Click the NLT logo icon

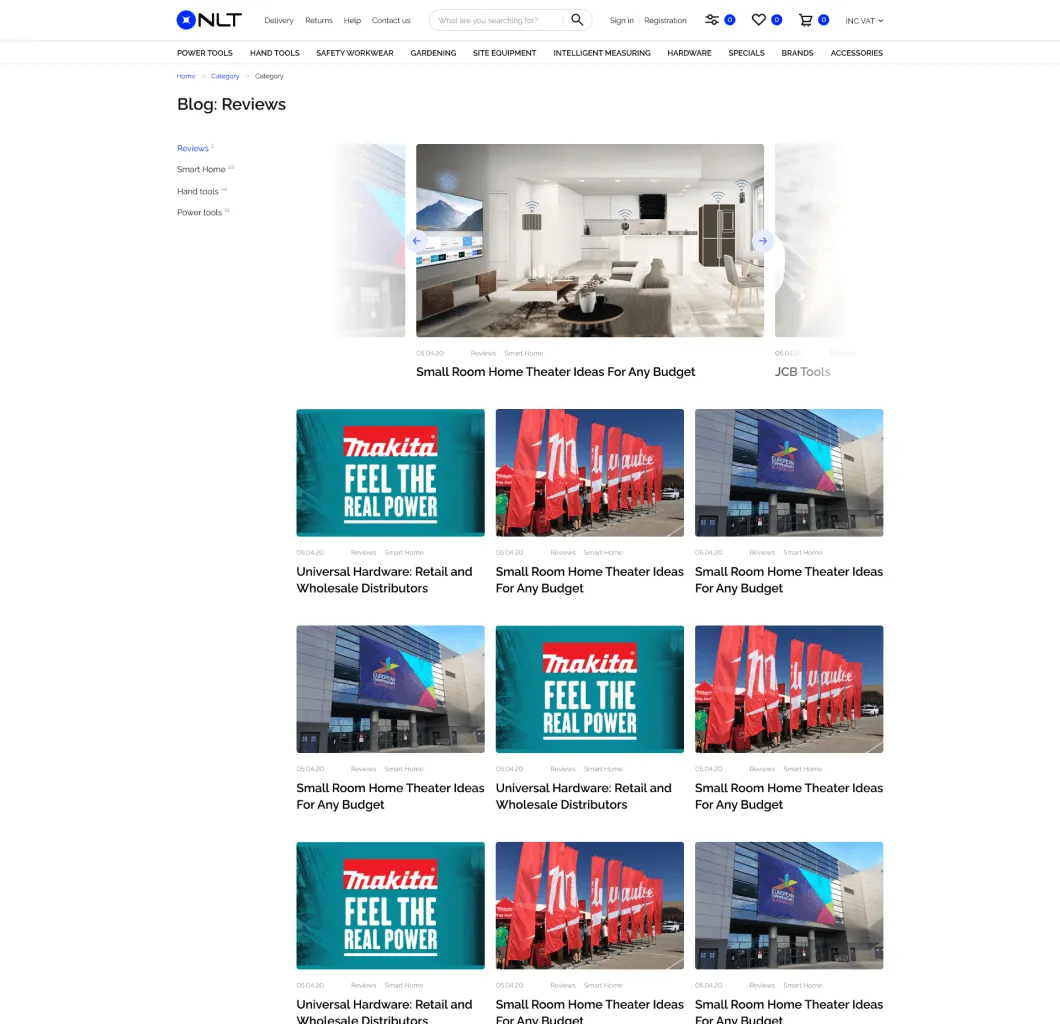pos(186,20)
